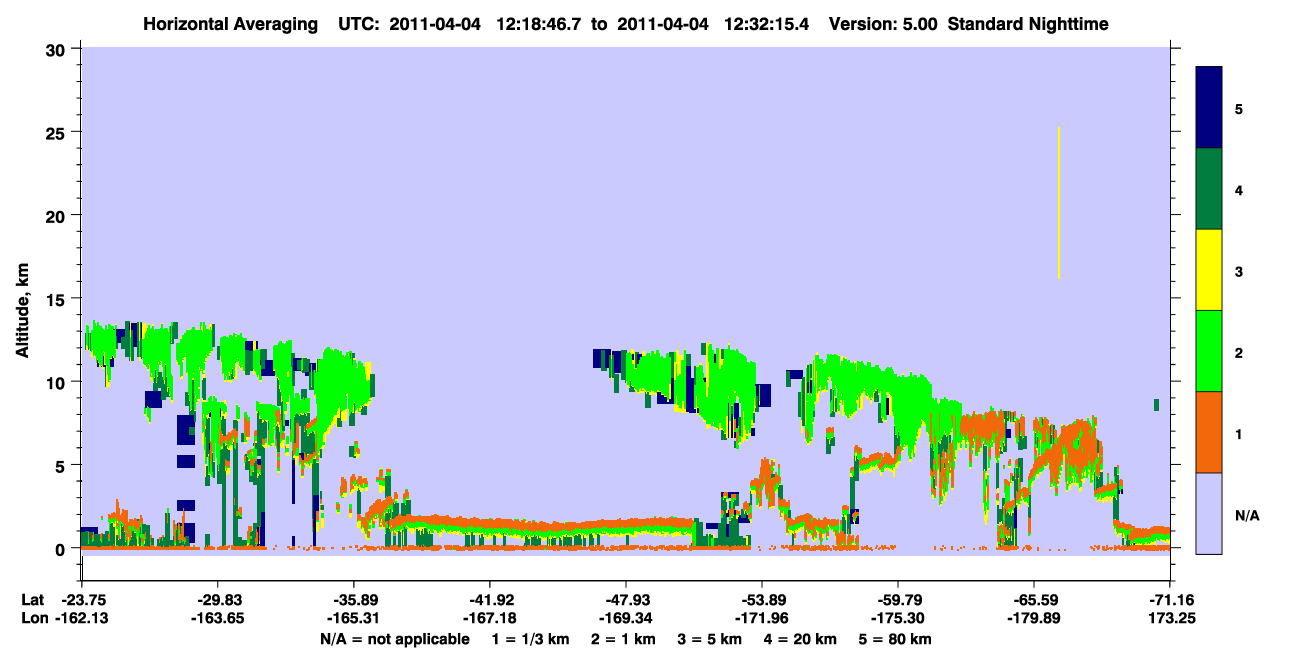Click the altitude tick label 0
Image resolution: width=1300 pixels, height=667 pixels.
[61, 548]
